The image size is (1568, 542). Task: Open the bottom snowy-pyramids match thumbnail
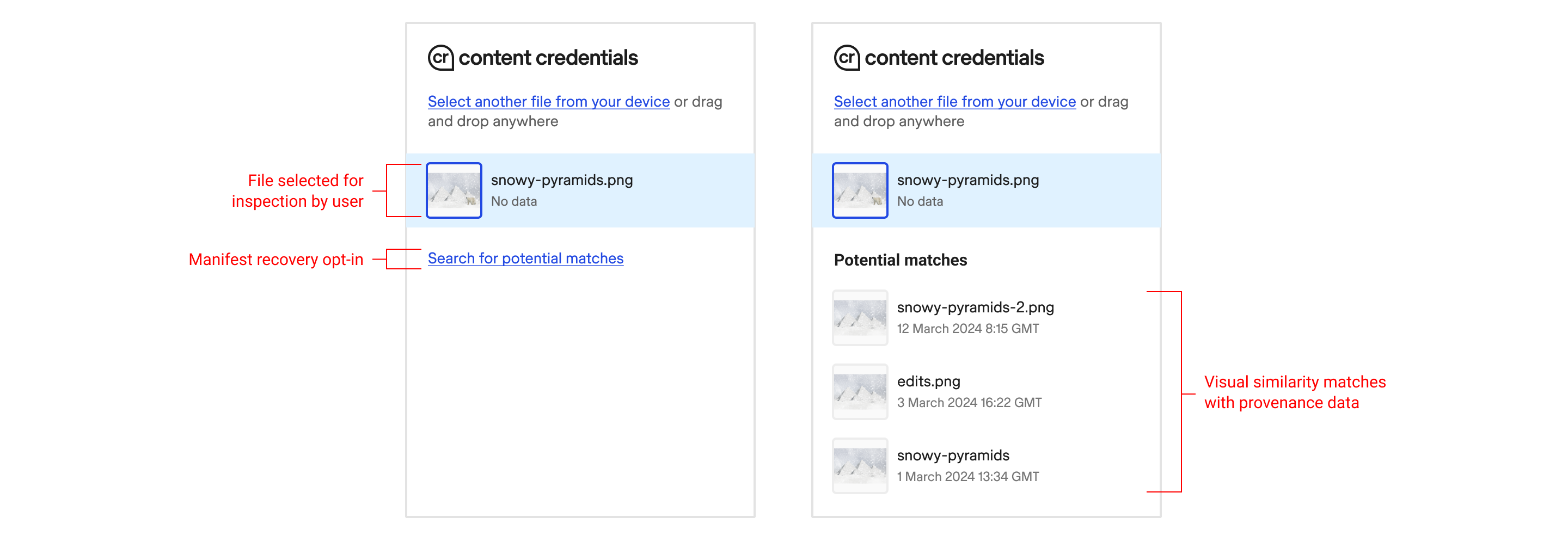860,466
